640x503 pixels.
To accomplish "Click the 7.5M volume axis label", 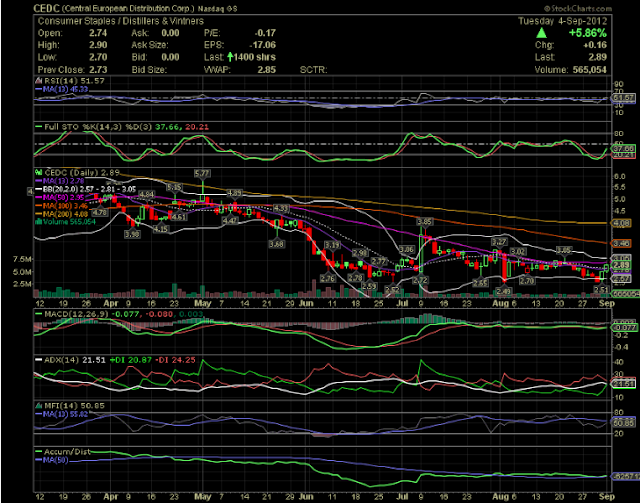I will [x=22, y=259].
